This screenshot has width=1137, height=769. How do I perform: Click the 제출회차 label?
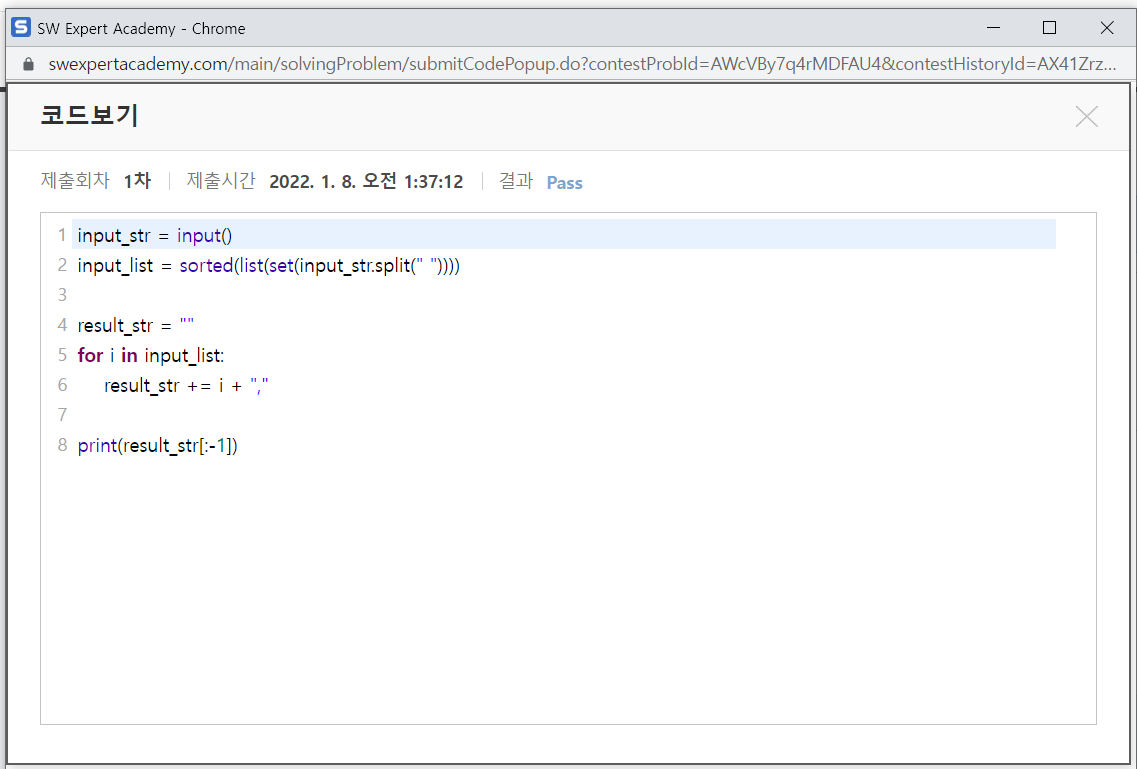75,180
